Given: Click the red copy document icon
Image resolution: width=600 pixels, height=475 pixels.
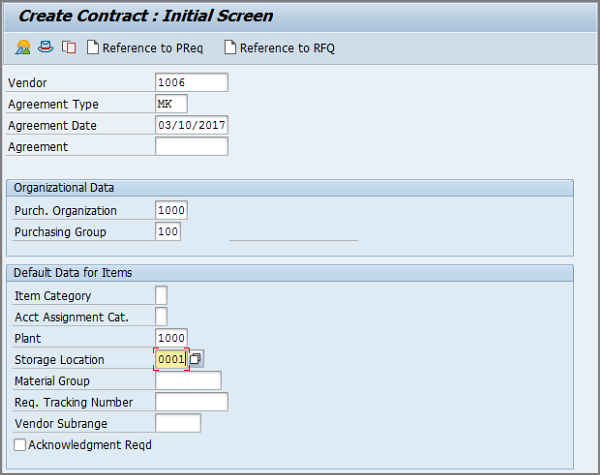Looking at the screenshot, I should click(x=68, y=48).
